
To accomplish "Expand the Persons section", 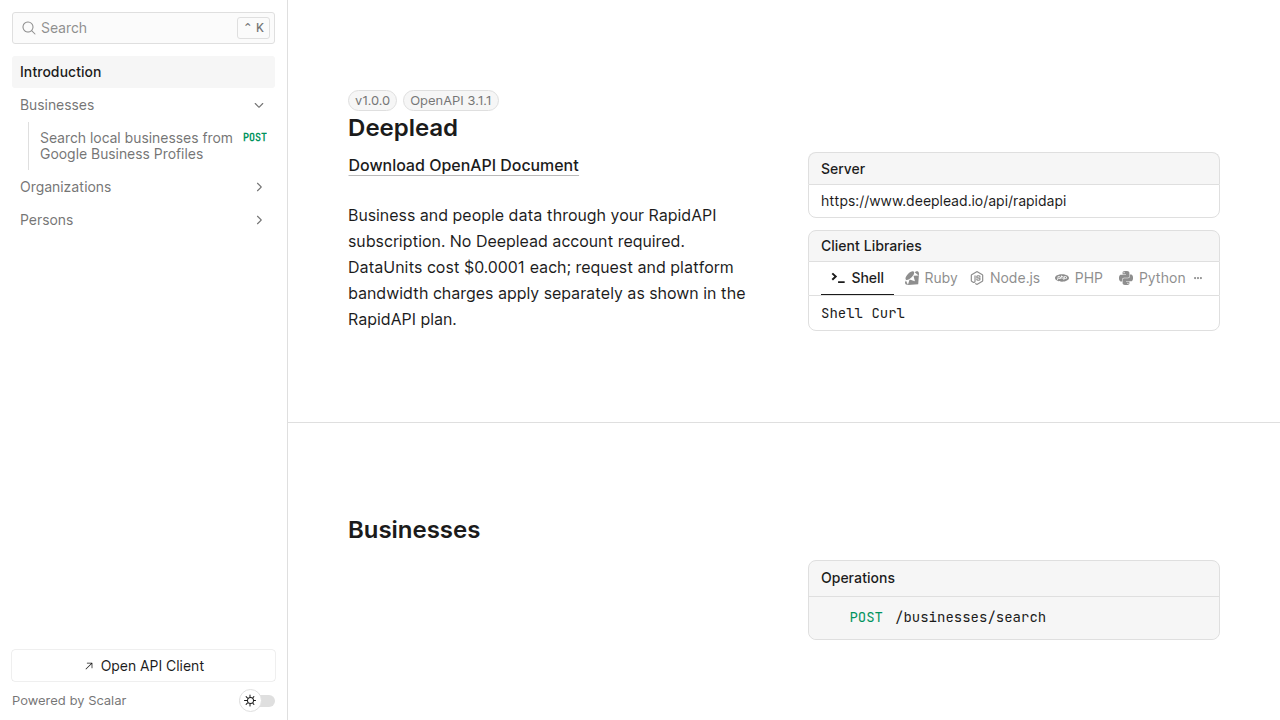I will coord(143,220).
